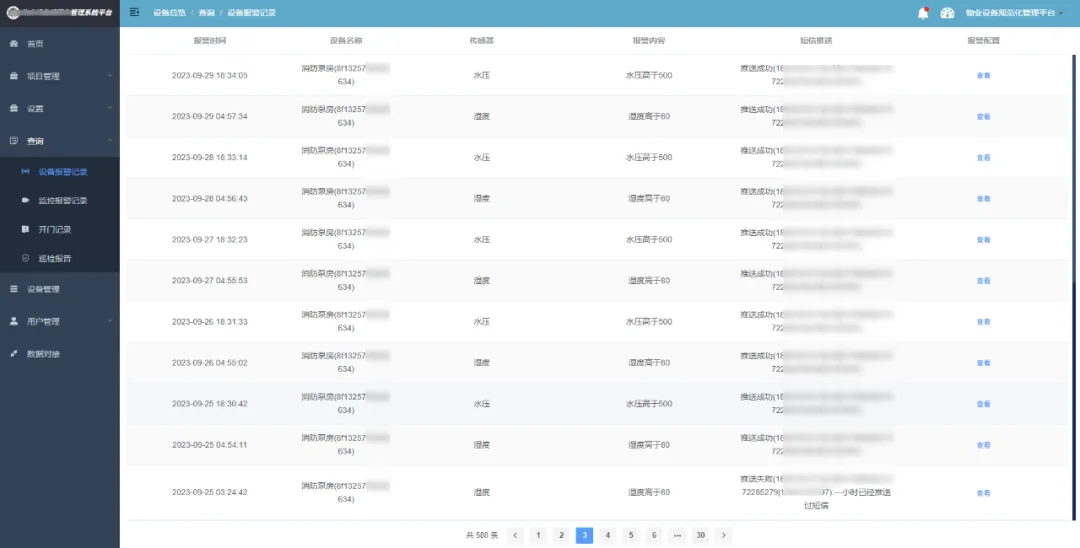Viewport: 1080px width, 548px height.
Task: Click 查看 for the 2023-09-29 18:34:05 alarm
Action: (983, 76)
